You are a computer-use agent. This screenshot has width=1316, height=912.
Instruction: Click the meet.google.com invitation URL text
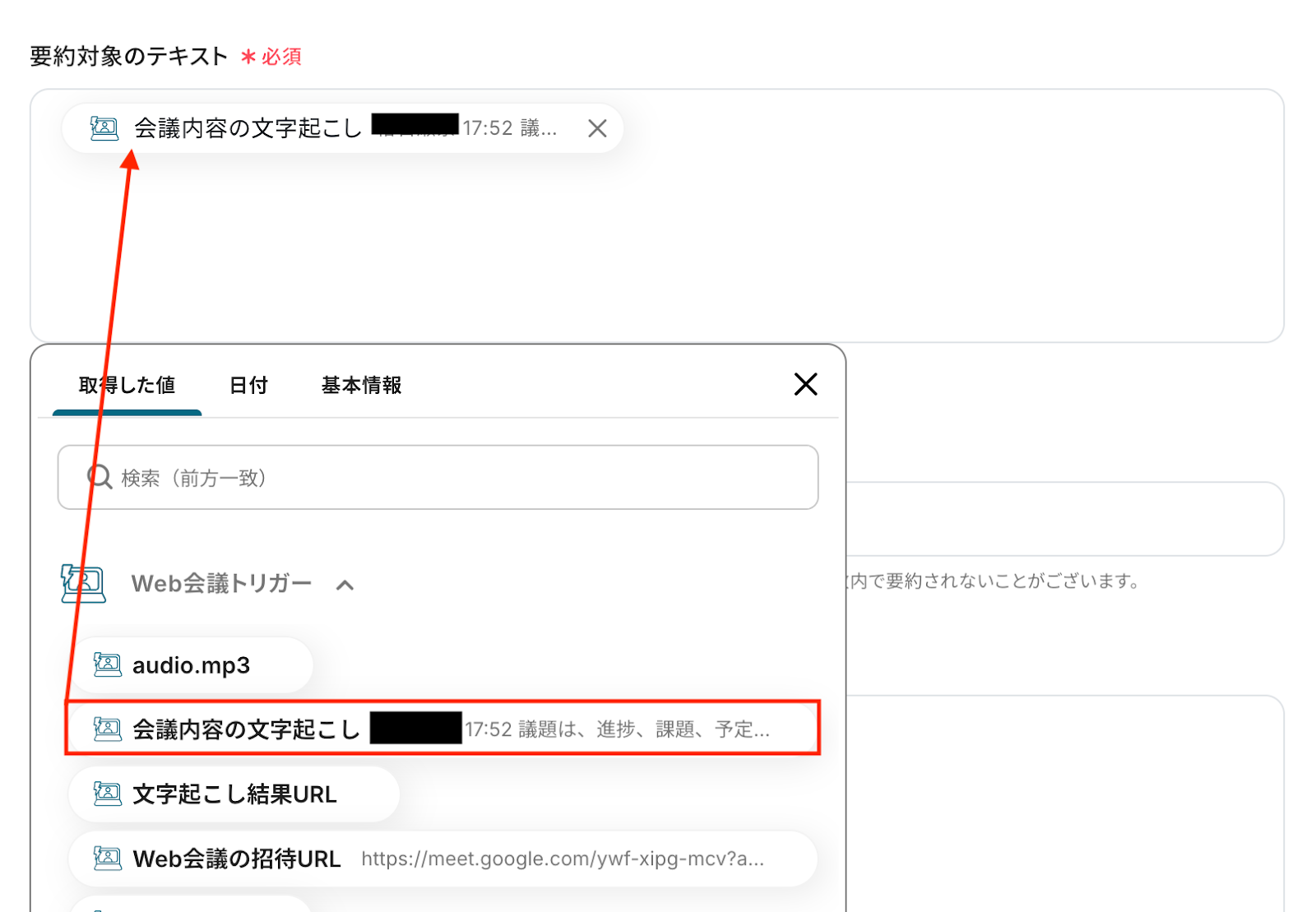[x=563, y=859]
